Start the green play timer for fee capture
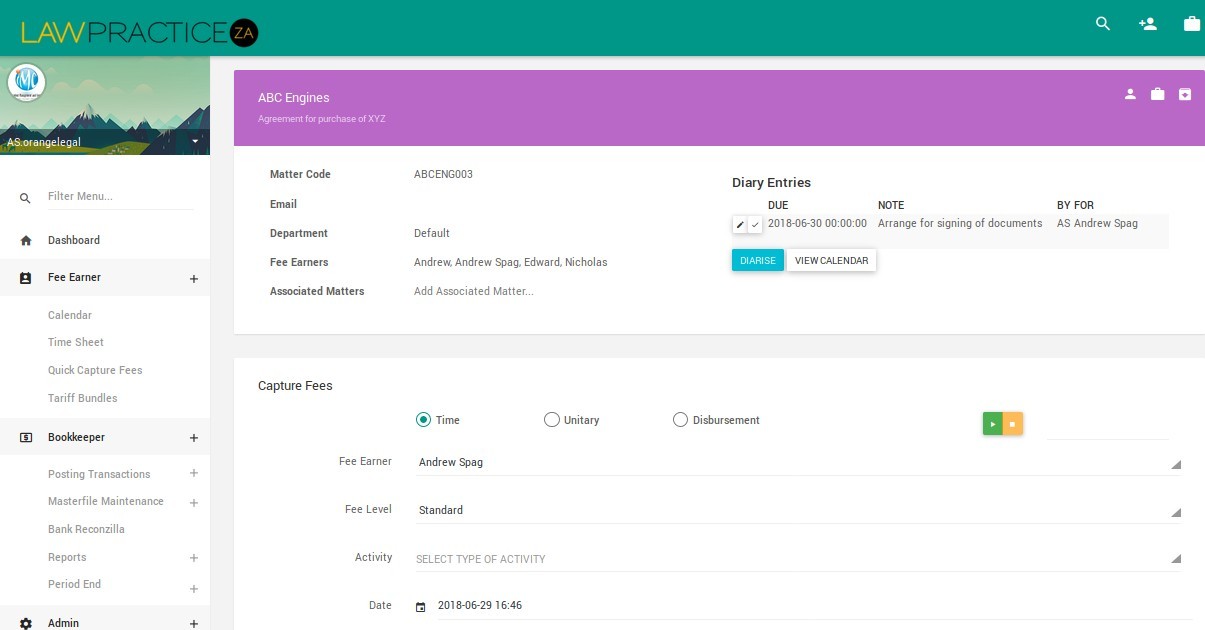1205x630 pixels. [991, 423]
